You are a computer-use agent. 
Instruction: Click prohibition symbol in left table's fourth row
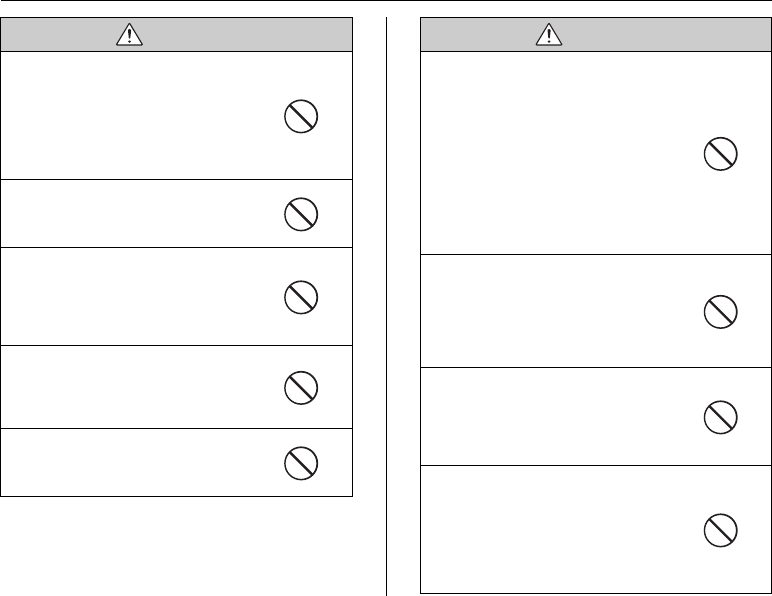301,386
